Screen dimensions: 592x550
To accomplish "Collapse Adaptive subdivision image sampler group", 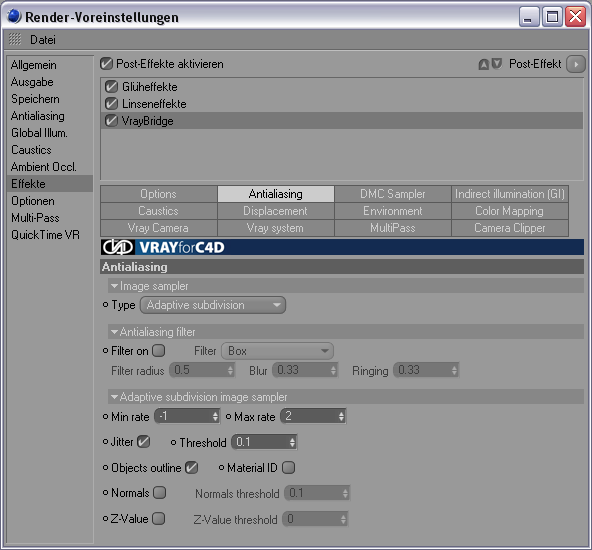I will pyautogui.click(x=114, y=397).
